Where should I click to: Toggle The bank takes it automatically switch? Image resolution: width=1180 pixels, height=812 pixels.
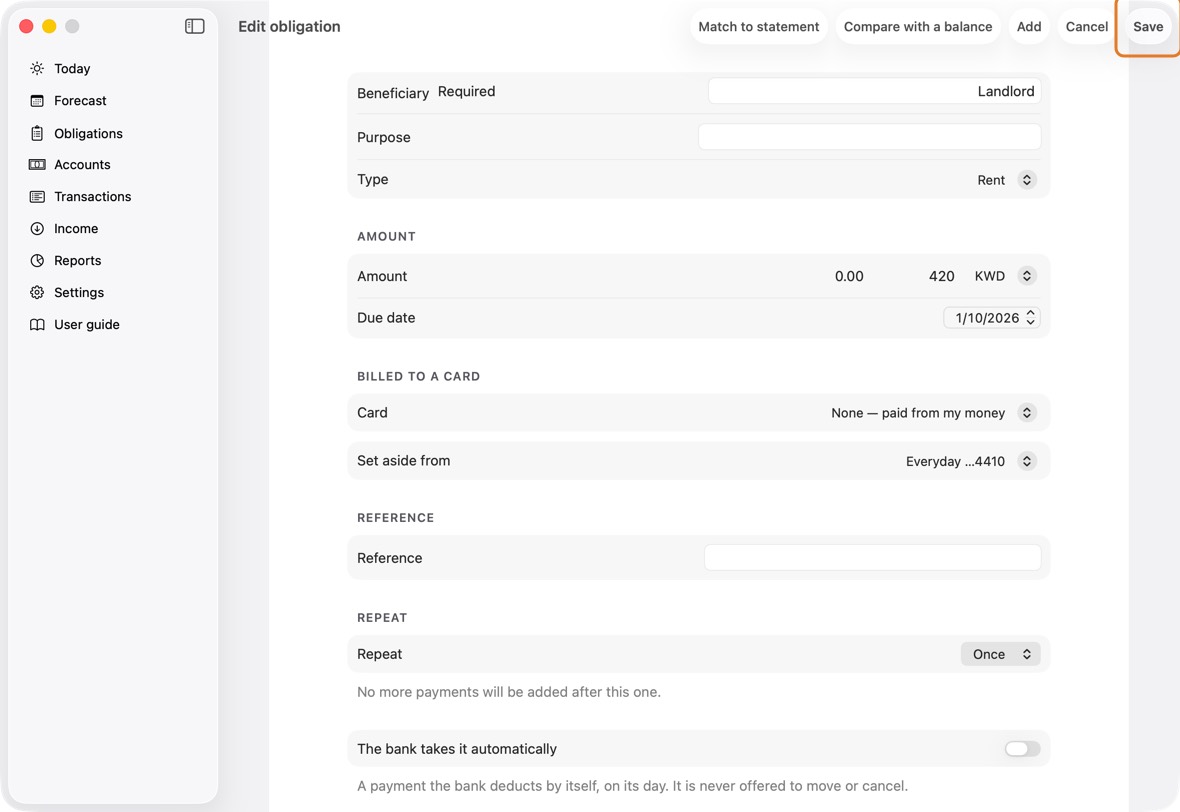point(1022,749)
